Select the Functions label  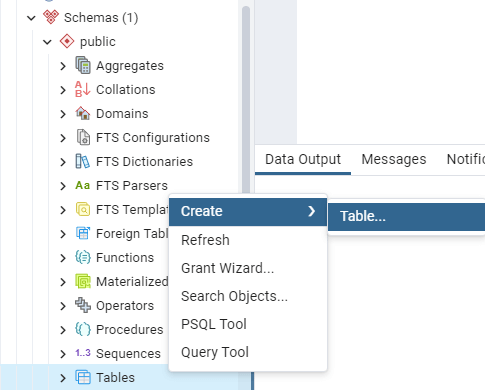125,258
